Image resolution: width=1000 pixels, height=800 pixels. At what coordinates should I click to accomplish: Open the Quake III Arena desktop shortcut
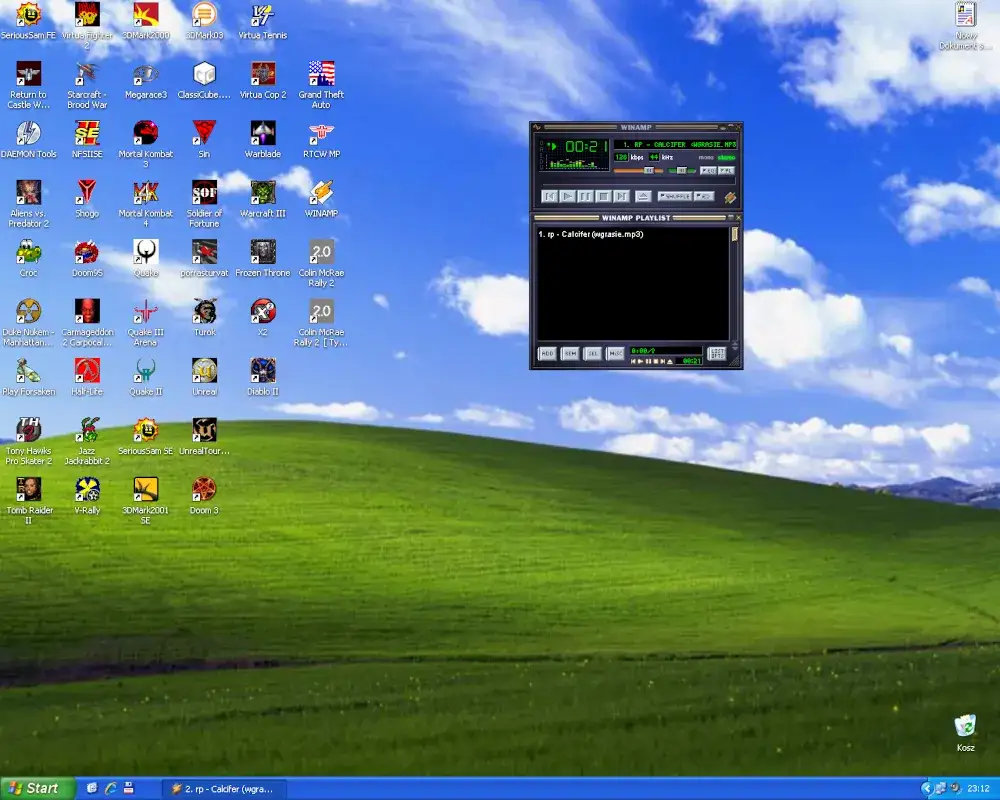point(146,311)
